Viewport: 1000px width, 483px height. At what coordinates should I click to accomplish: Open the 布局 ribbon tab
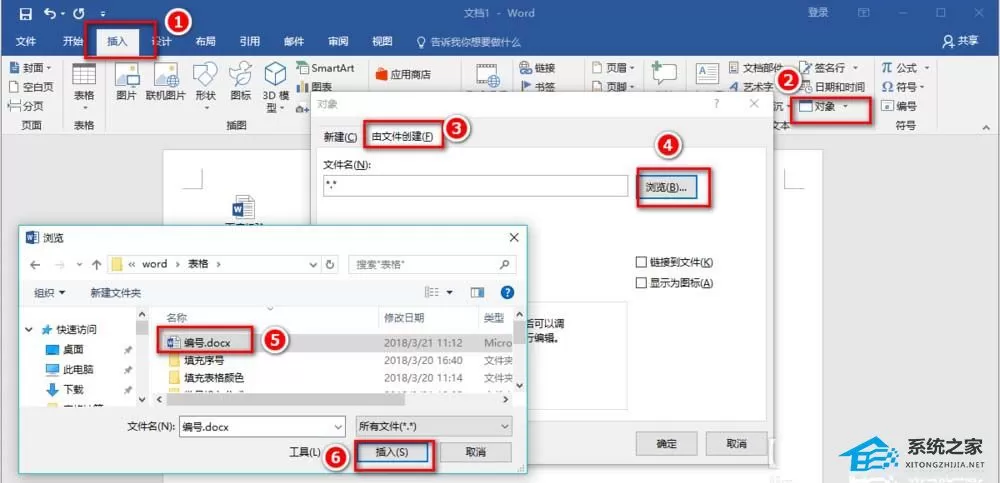point(205,41)
